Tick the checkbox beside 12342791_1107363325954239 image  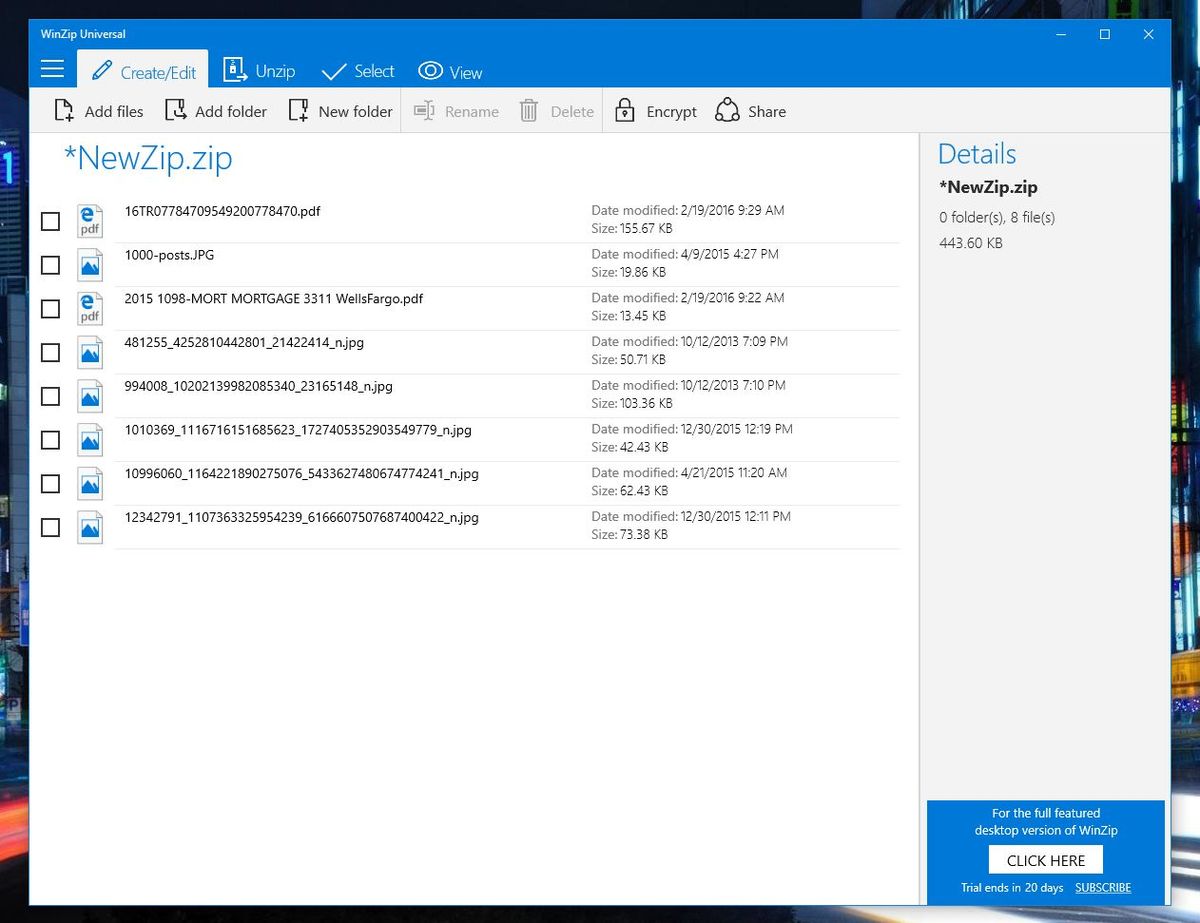point(50,527)
